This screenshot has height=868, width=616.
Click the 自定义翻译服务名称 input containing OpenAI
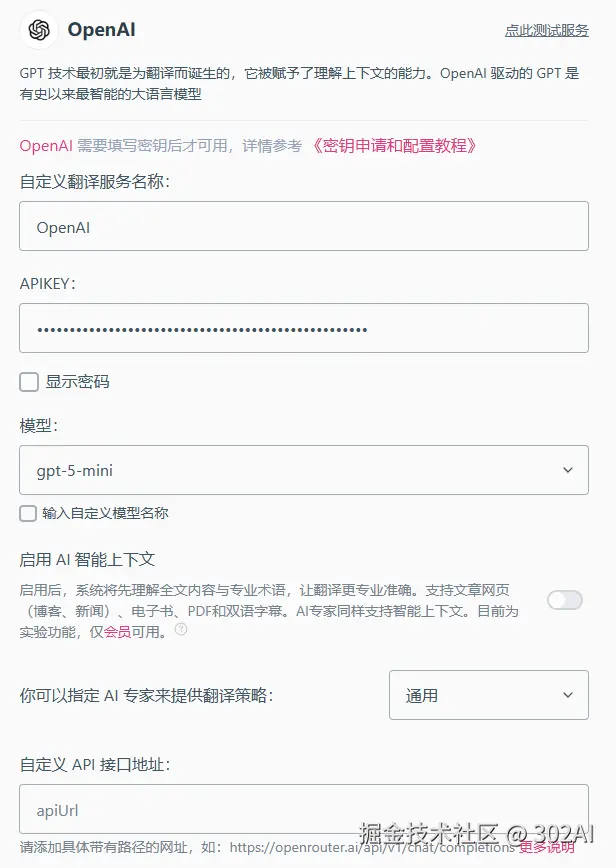303,227
